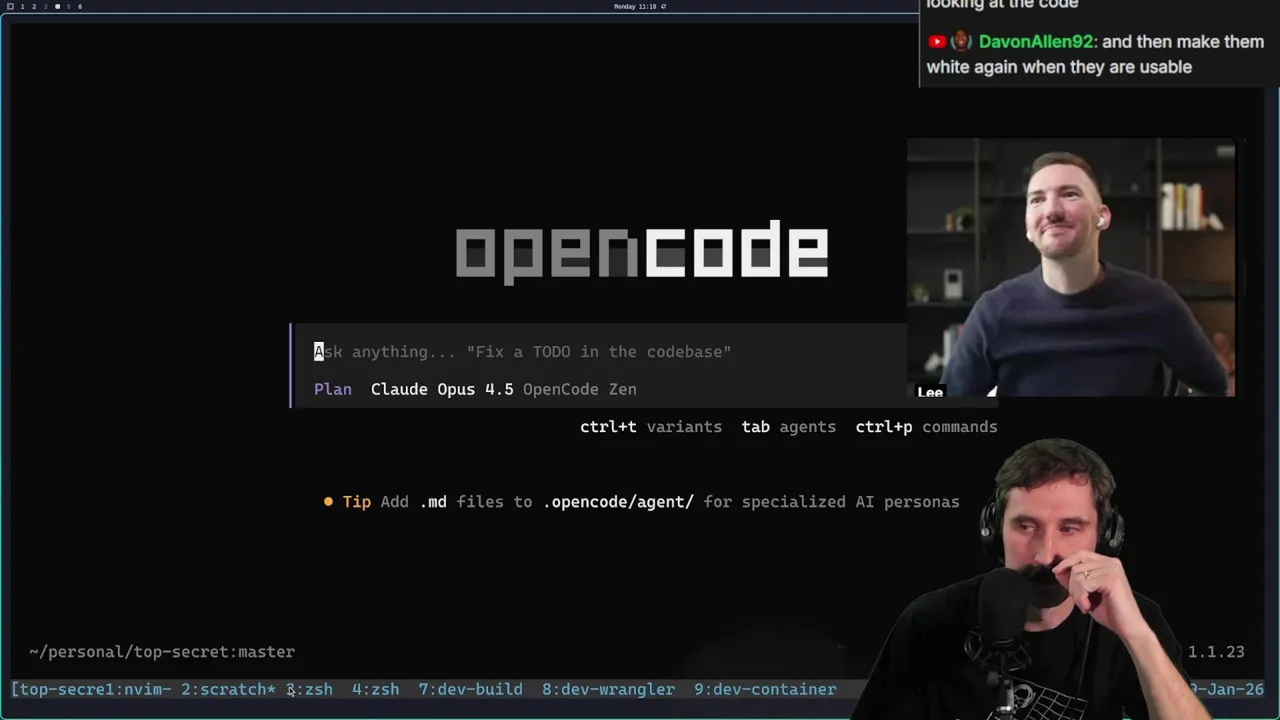The height and width of the screenshot is (720, 1280).
Task: Switch to tmux window 4:zsh
Action: pos(375,690)
